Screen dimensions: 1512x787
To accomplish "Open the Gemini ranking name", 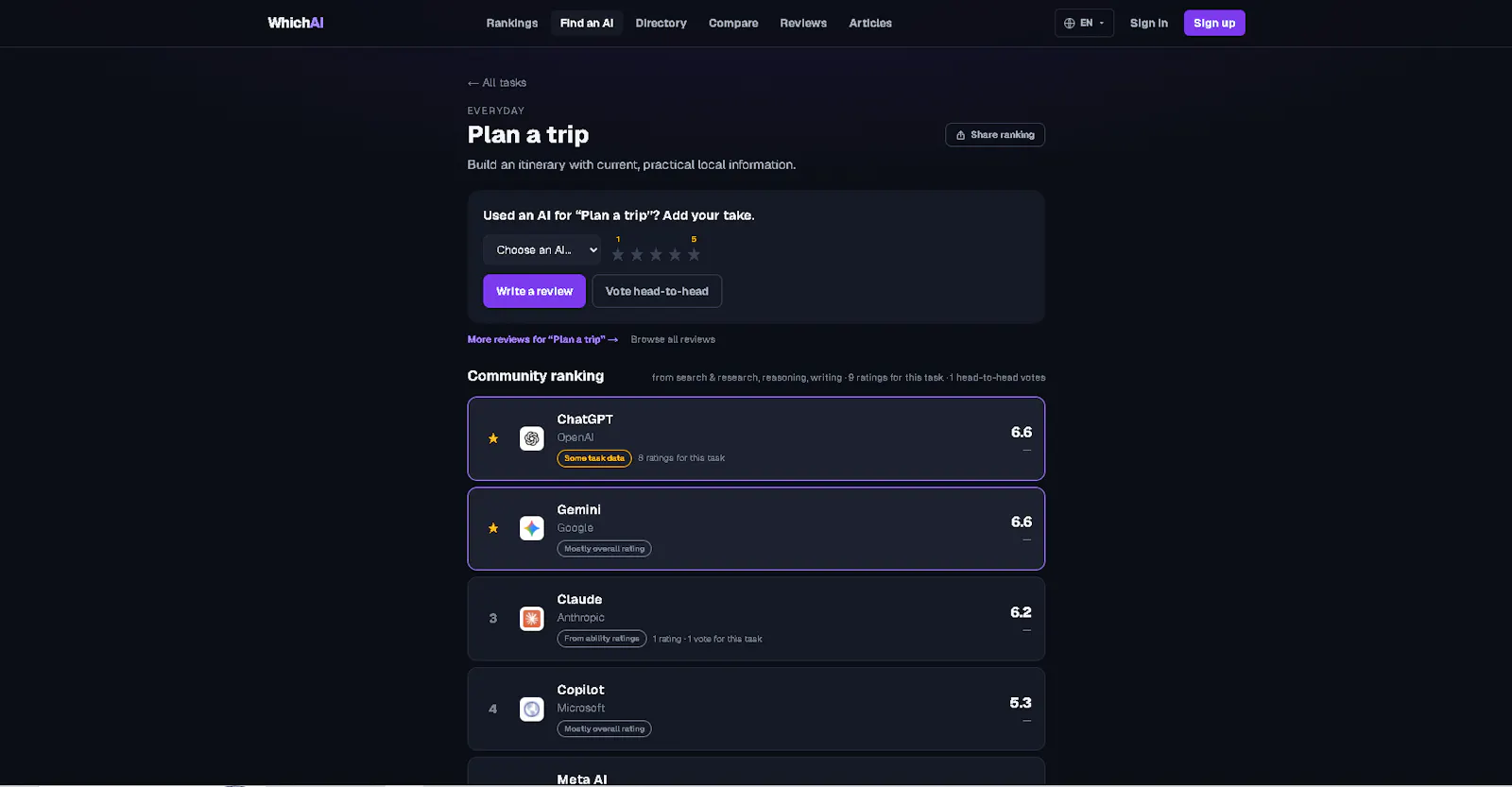I will coord(578,510).
